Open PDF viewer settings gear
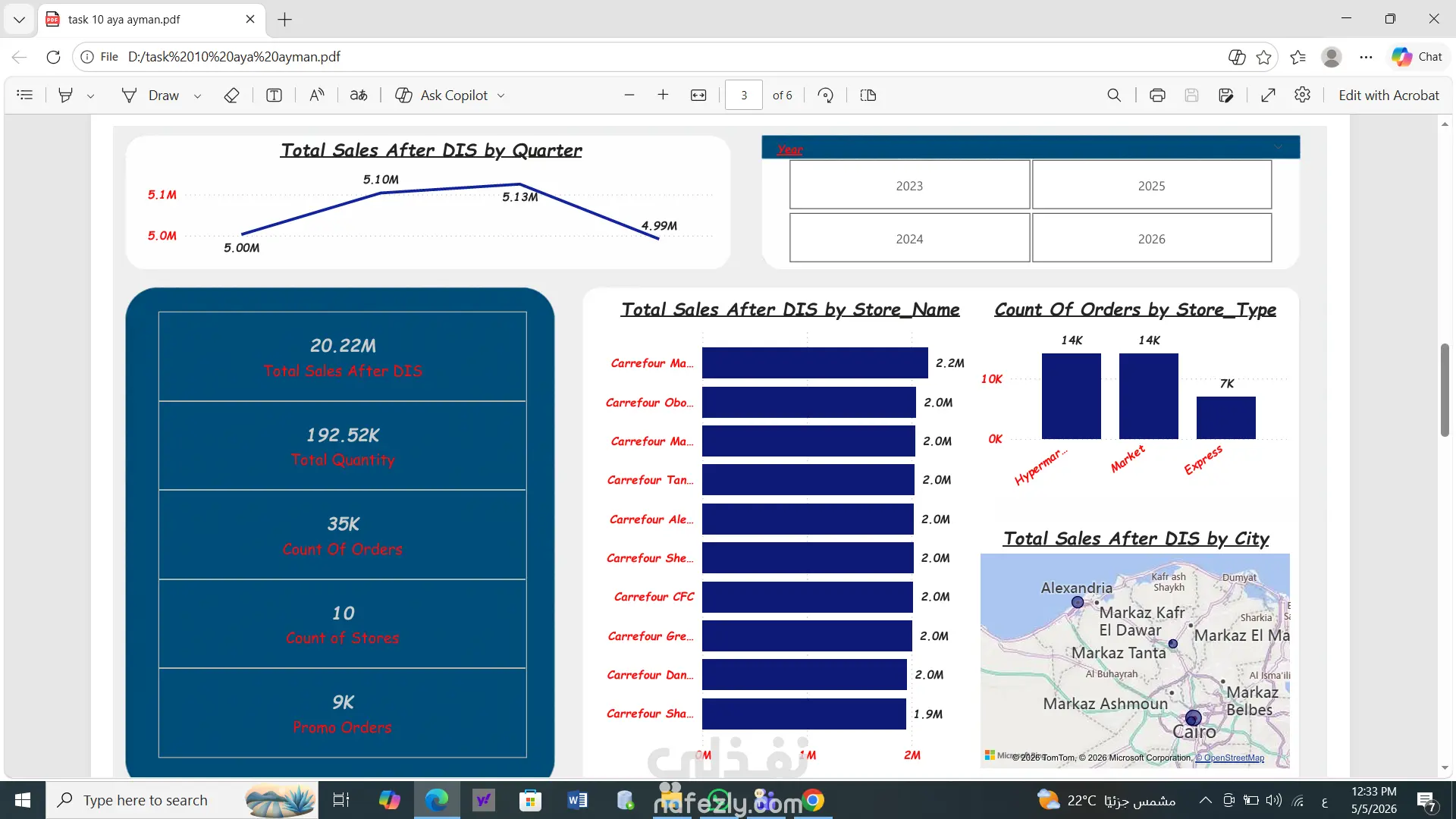 tap(1302, 95)
